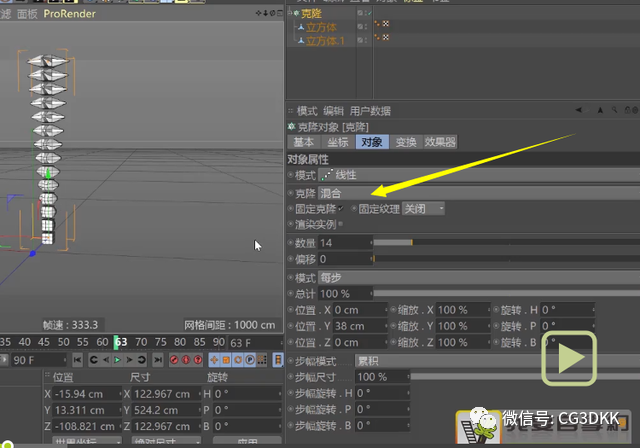Switch to 变换 tab
The height and width of the screenshot is (448, 640).
coord(406,142)
